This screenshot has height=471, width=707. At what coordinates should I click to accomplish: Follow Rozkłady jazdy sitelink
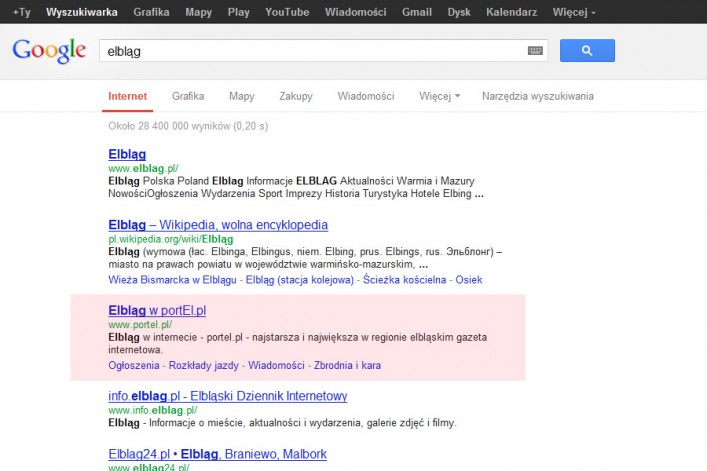[204, 366]
